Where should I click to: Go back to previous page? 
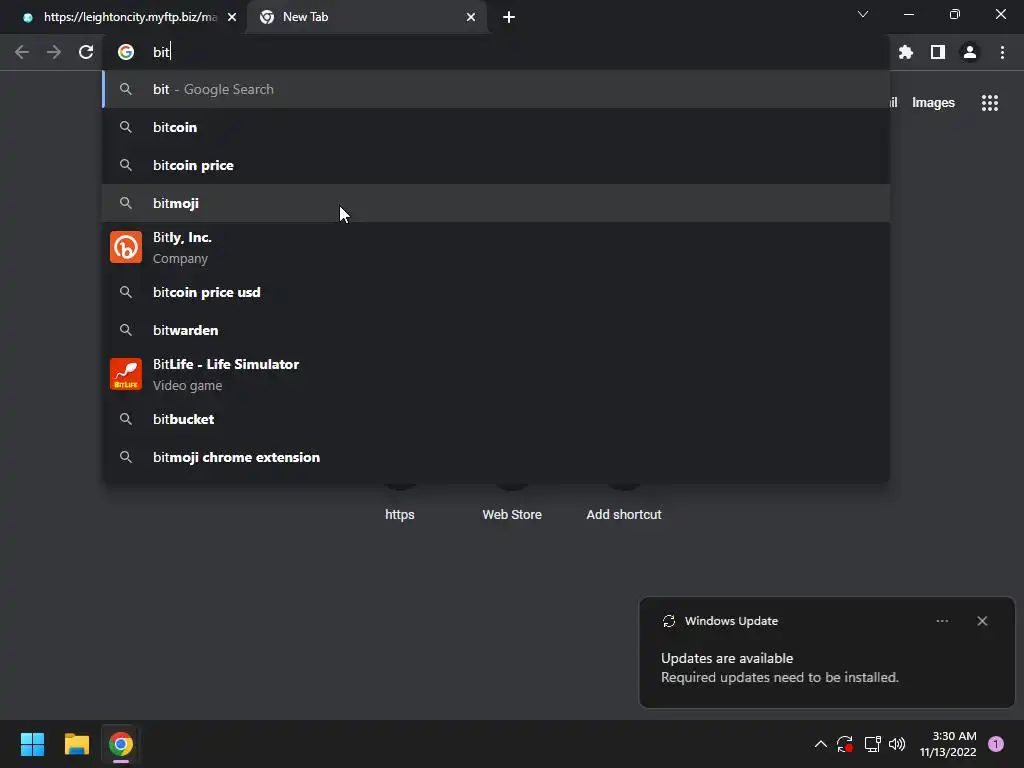[22, 52]
